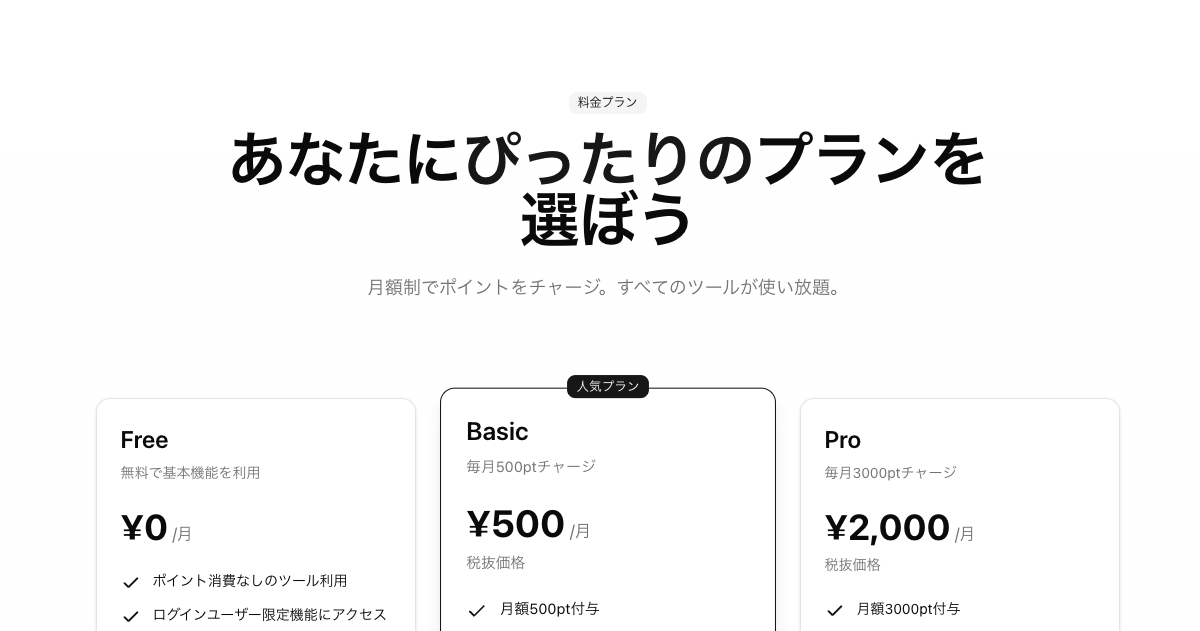Click the 料金プラン badge at top
The height and width of the screenshot is (631, 1200).
point(608,102)
